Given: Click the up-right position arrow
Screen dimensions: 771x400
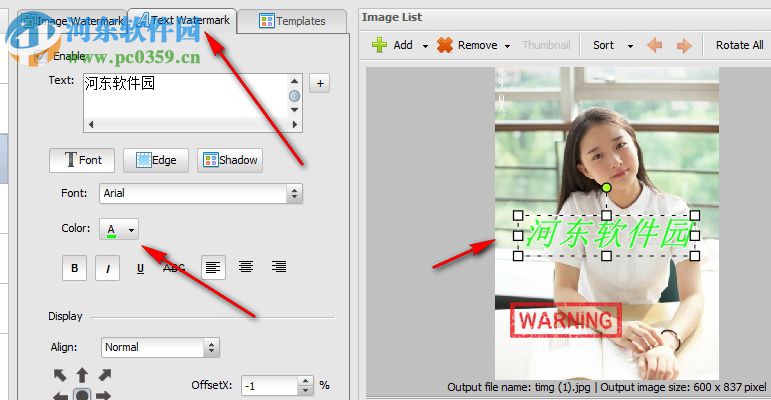Looking at the screenshot, I should click(x=105, y=375).
